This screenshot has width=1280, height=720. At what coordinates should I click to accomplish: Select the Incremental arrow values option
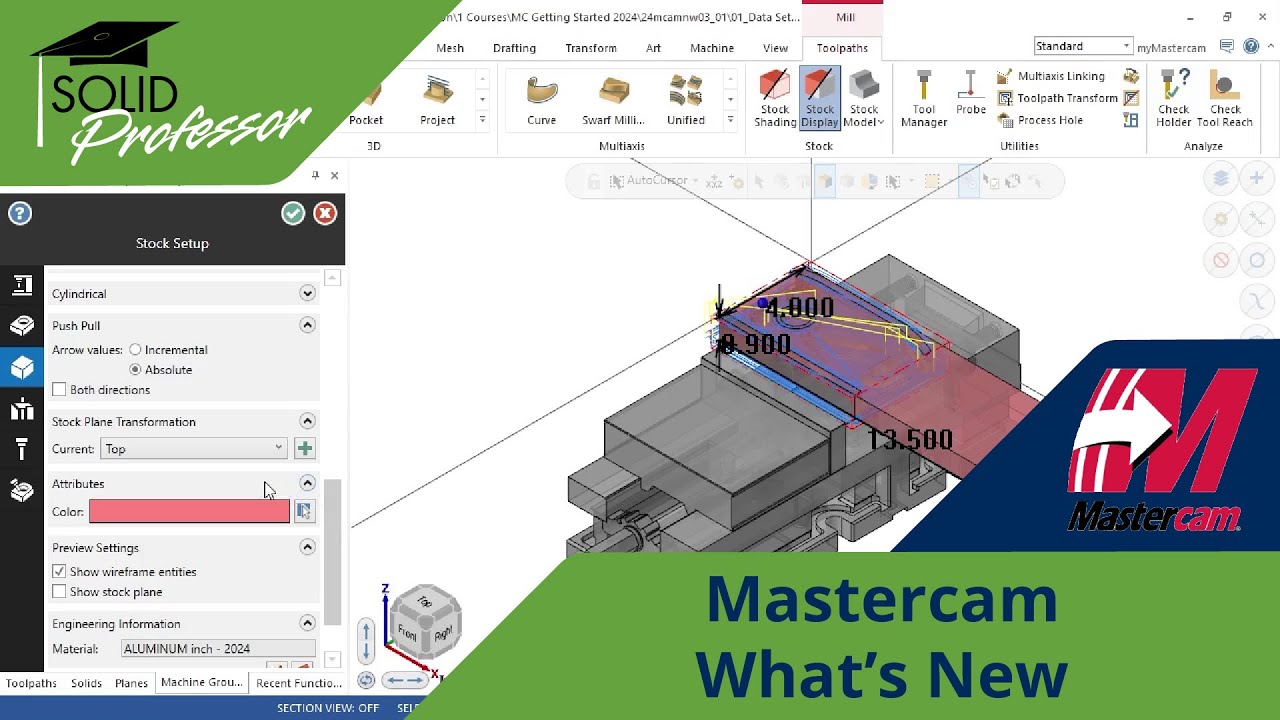coord(169,350)
